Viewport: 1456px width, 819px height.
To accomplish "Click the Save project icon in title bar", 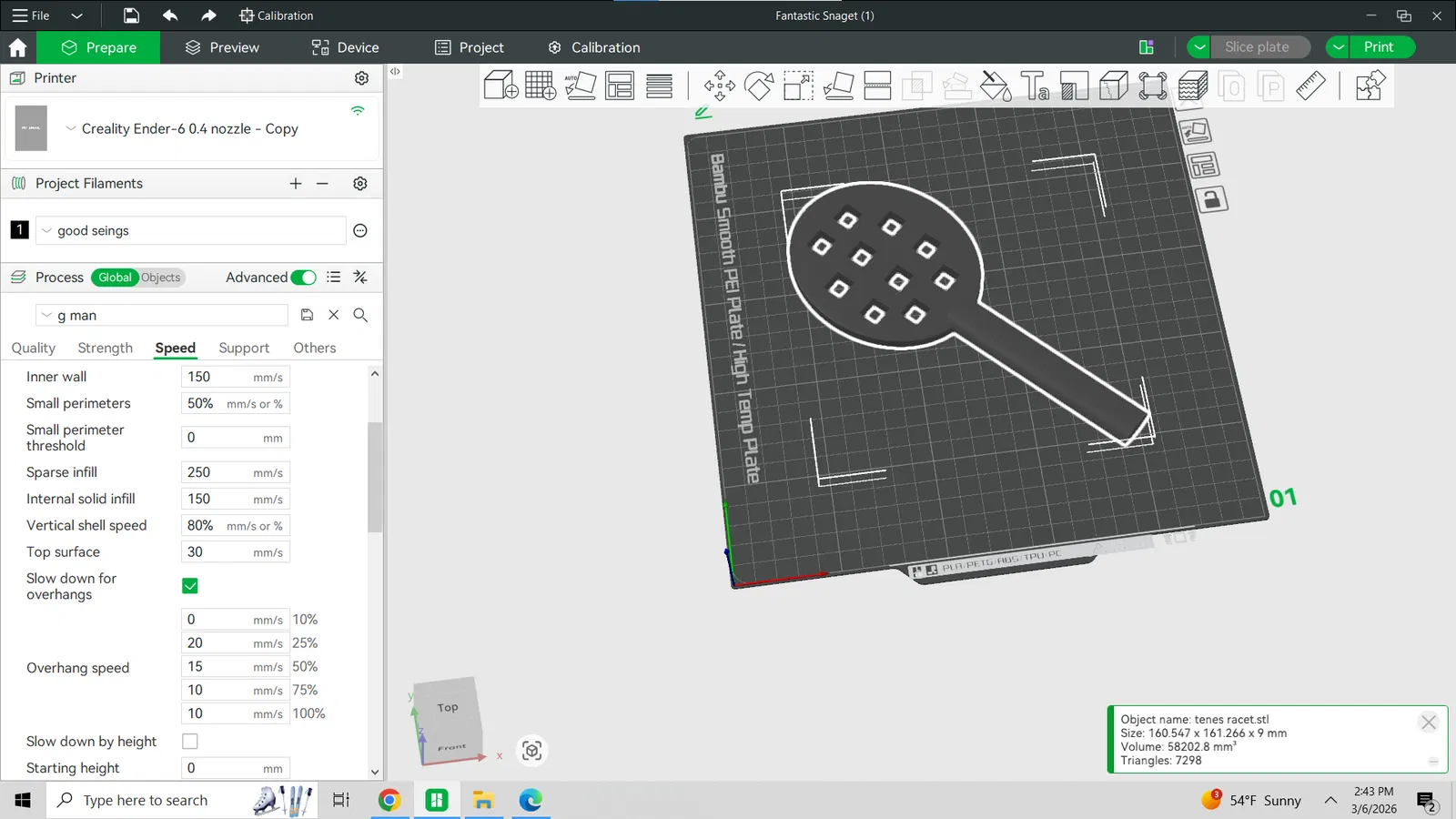I will pos(131,15).
